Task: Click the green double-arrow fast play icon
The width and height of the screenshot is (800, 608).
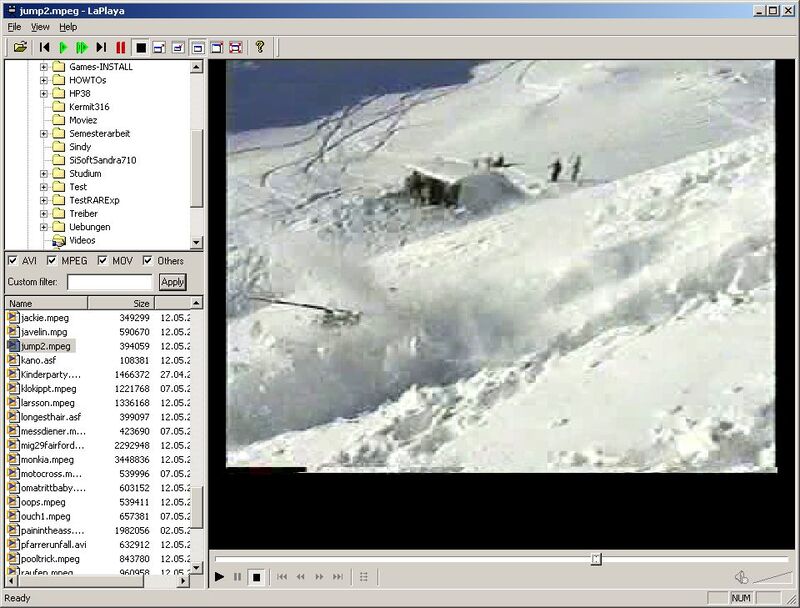Action: coord(82,47)
